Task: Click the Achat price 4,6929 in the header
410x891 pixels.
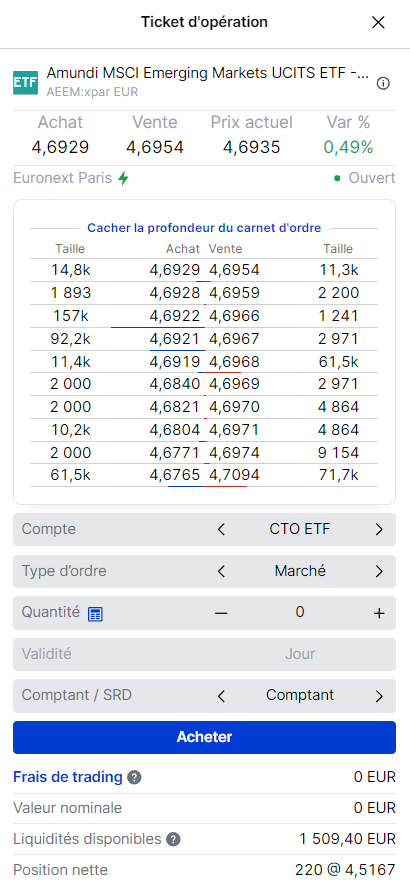Action: click(60, 148)
